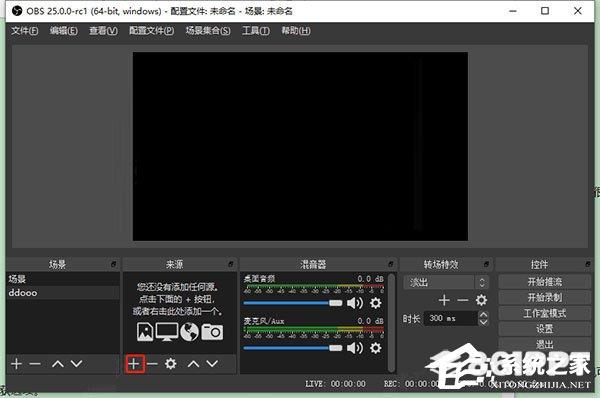Undock the 场景 panel float icon
The width and height of the screenshot is (600, 398).
113,264
